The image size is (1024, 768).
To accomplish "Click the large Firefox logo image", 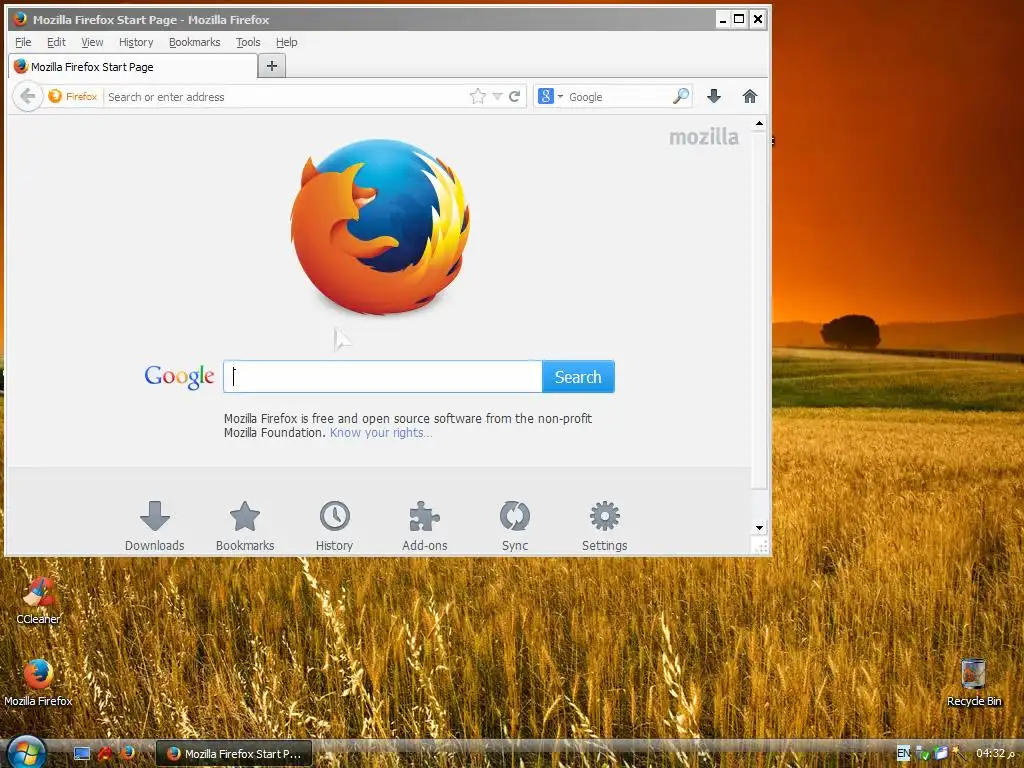I will click(381, 227).
